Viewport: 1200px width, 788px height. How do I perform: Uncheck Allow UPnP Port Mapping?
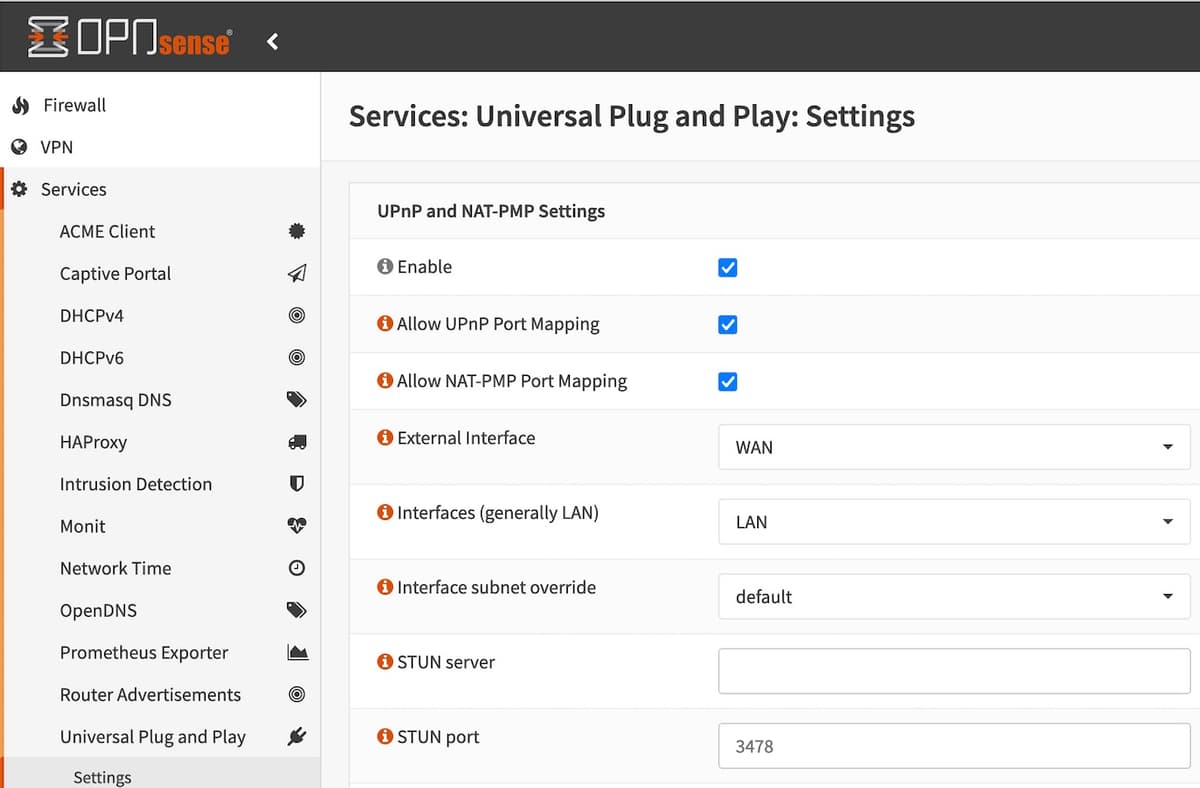(x=727, y=324)
